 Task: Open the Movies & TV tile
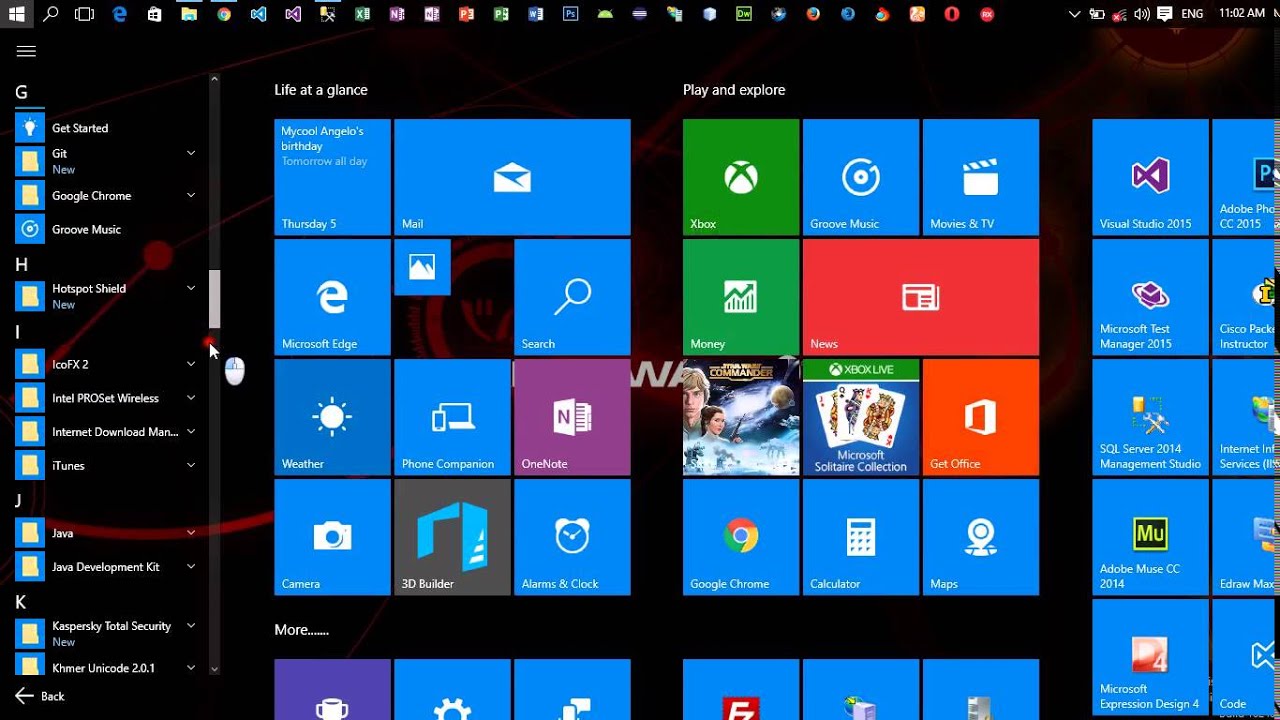(x=981, y=177)
